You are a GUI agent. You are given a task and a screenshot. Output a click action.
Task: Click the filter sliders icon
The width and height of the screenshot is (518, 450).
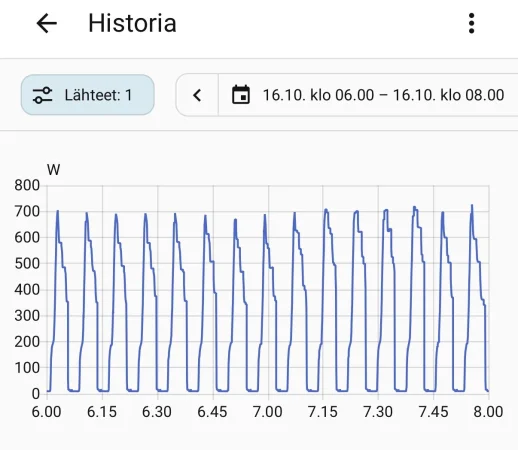point(42,95)
